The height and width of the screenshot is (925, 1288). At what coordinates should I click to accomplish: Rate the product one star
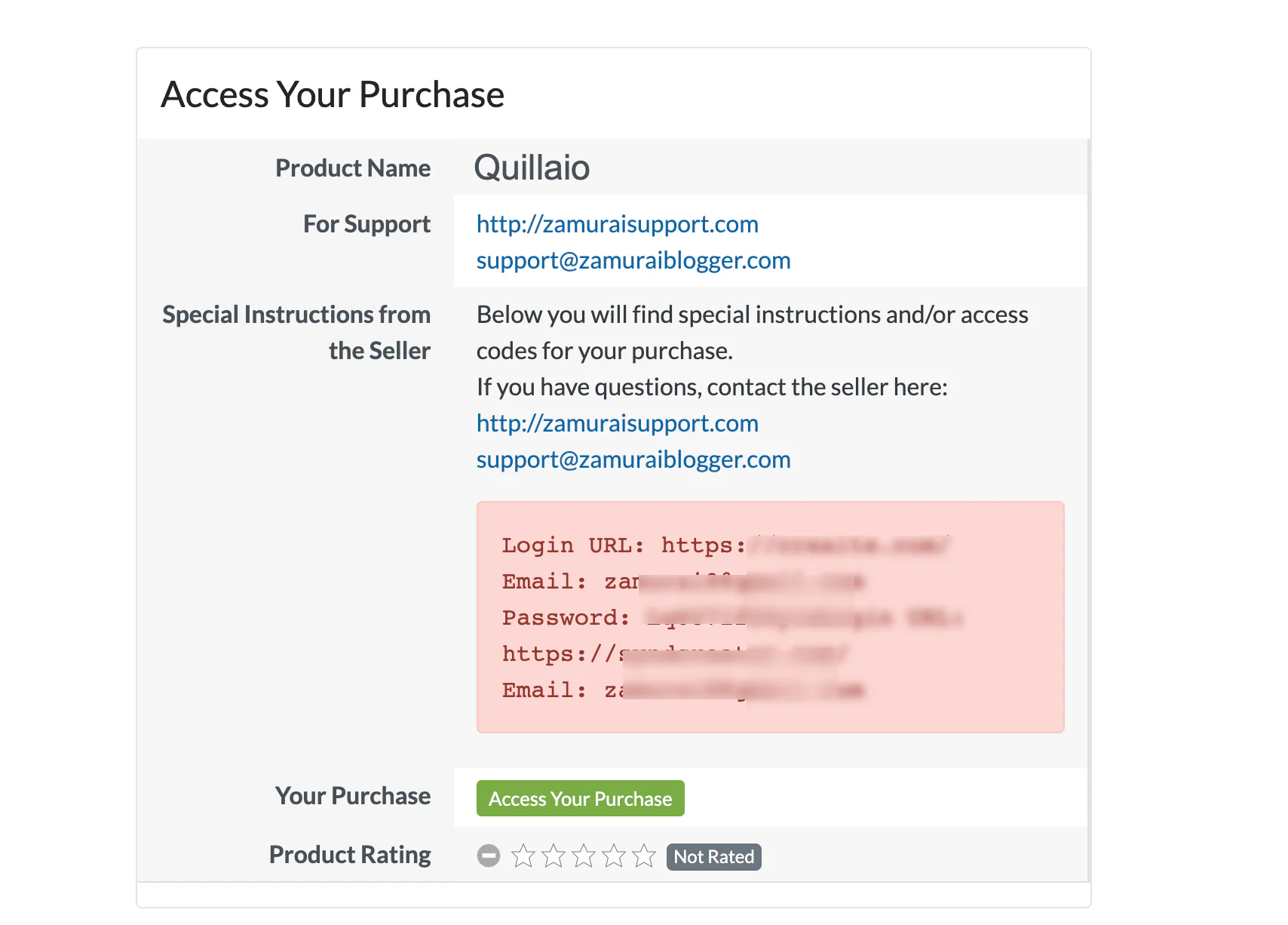click(x=523, y=856)
